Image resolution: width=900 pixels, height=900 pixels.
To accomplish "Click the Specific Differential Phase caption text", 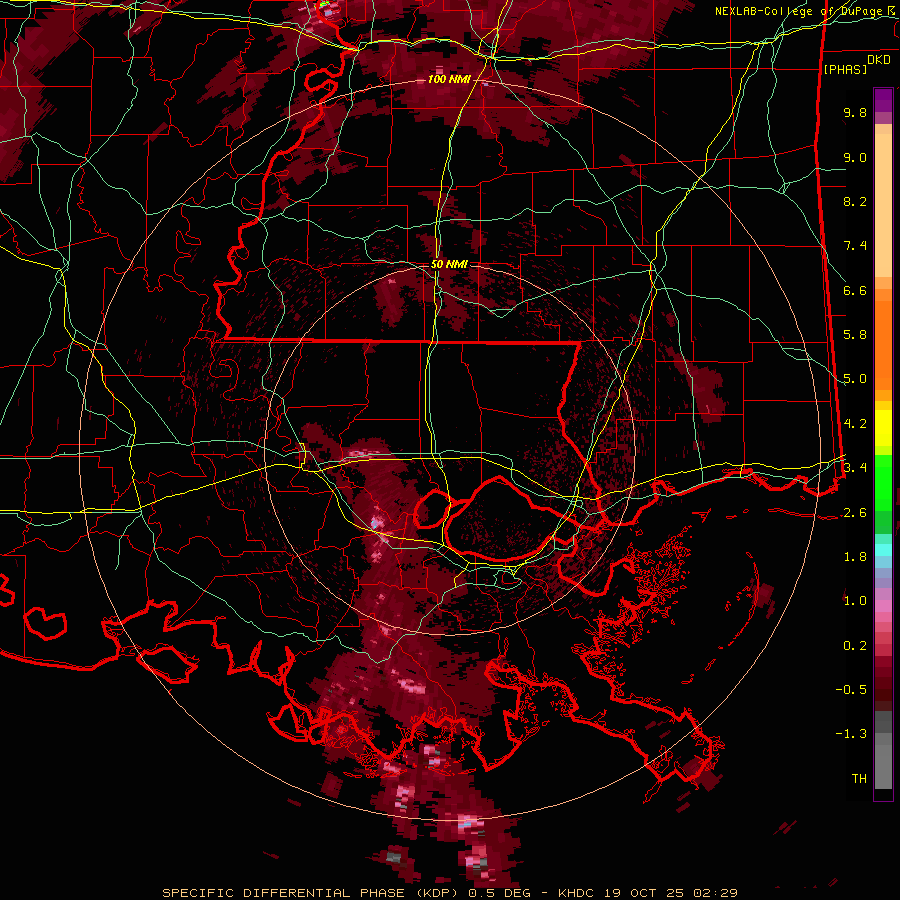I will (449, 893).
